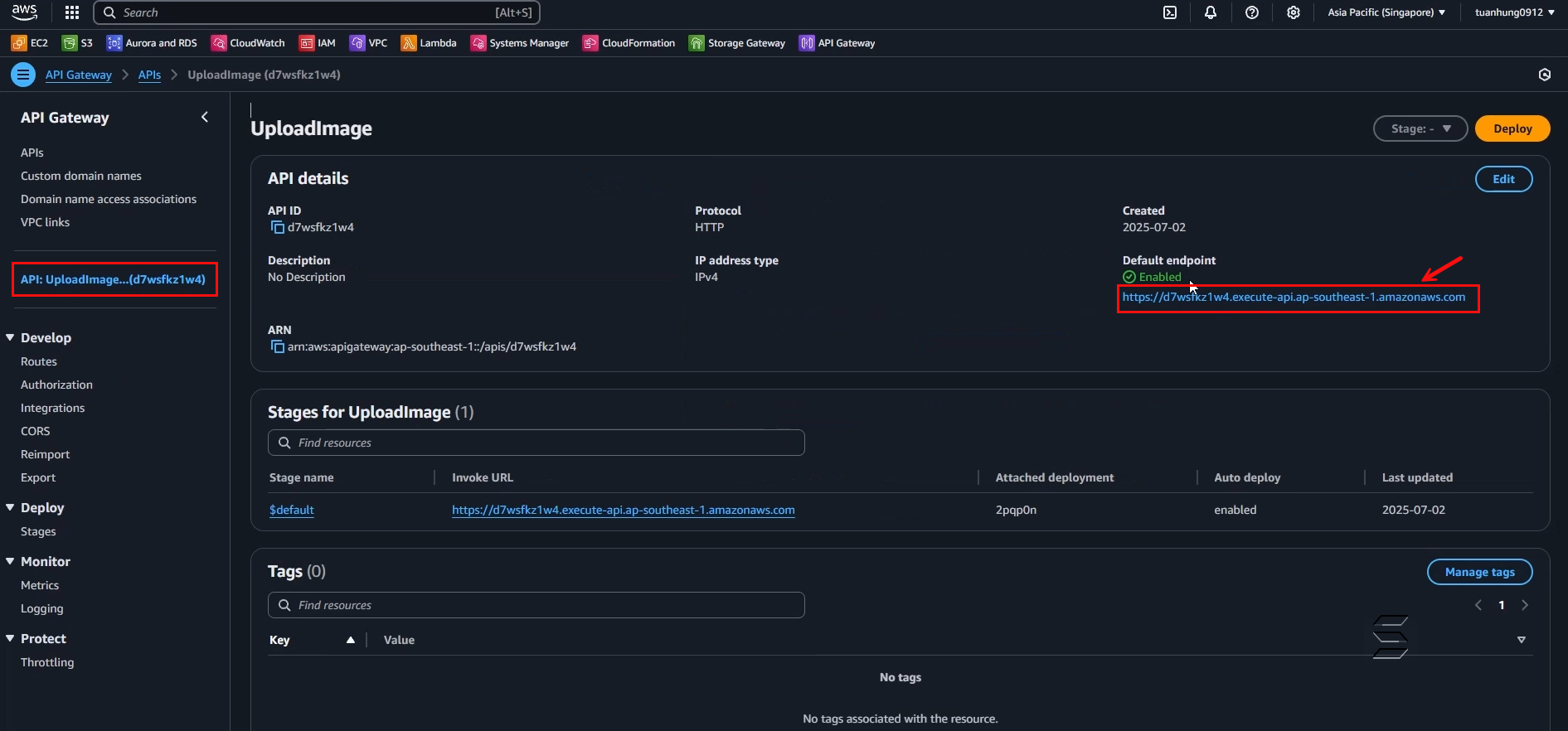Open the Storage Gateway shortcut
The image size is (1568, 731).
click(737, 43)
